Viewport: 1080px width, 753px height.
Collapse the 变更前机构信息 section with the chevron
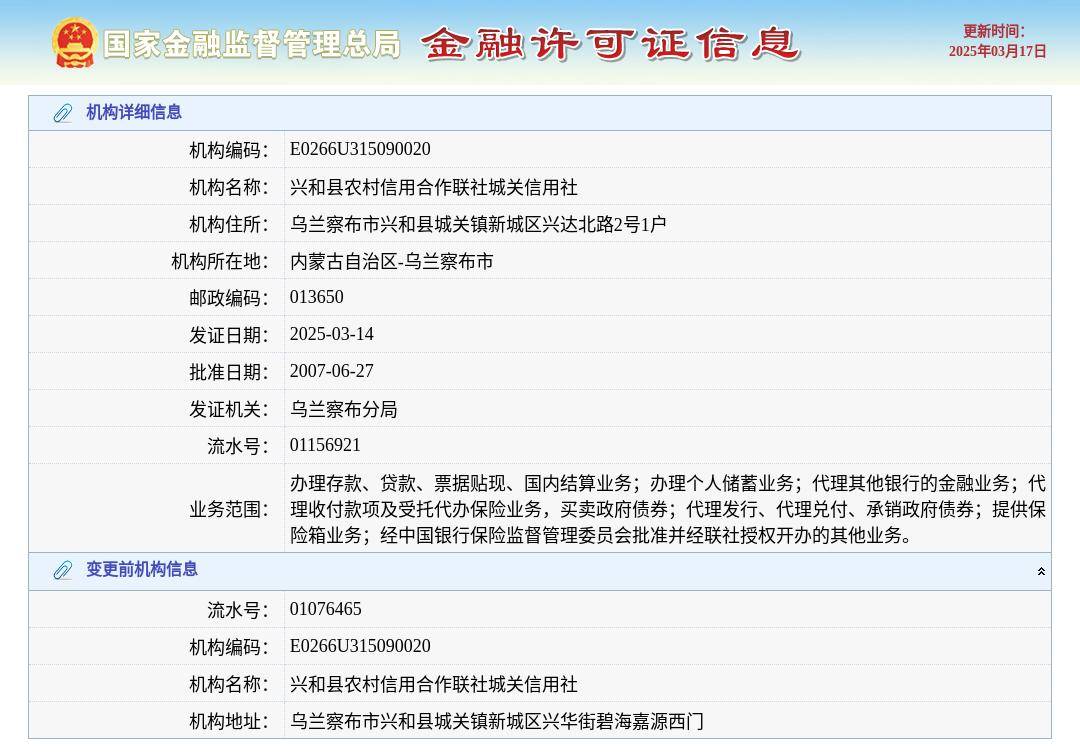tap(1041, 571)
